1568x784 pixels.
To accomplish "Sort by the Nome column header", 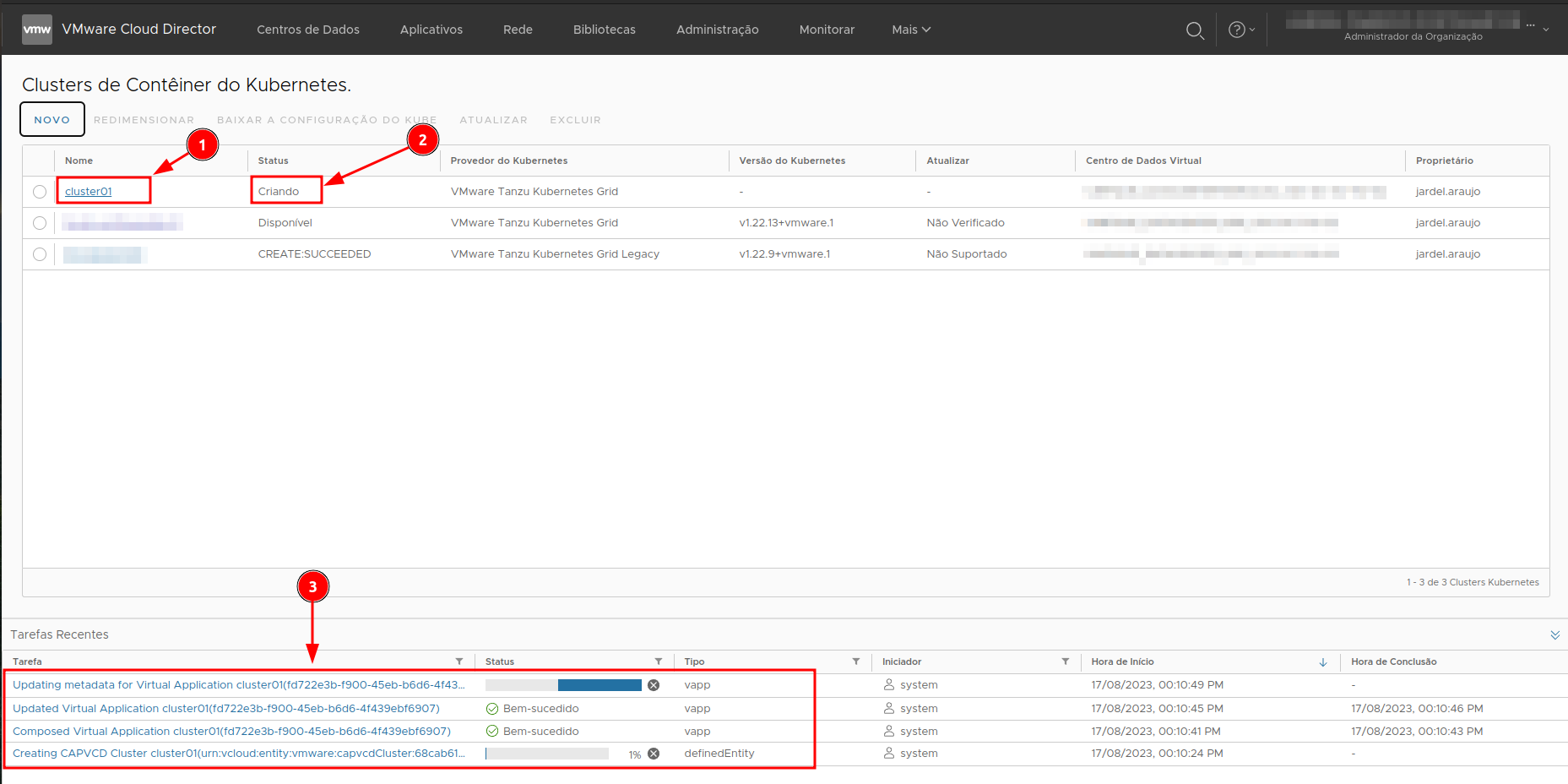I will (x=79, y=161).
